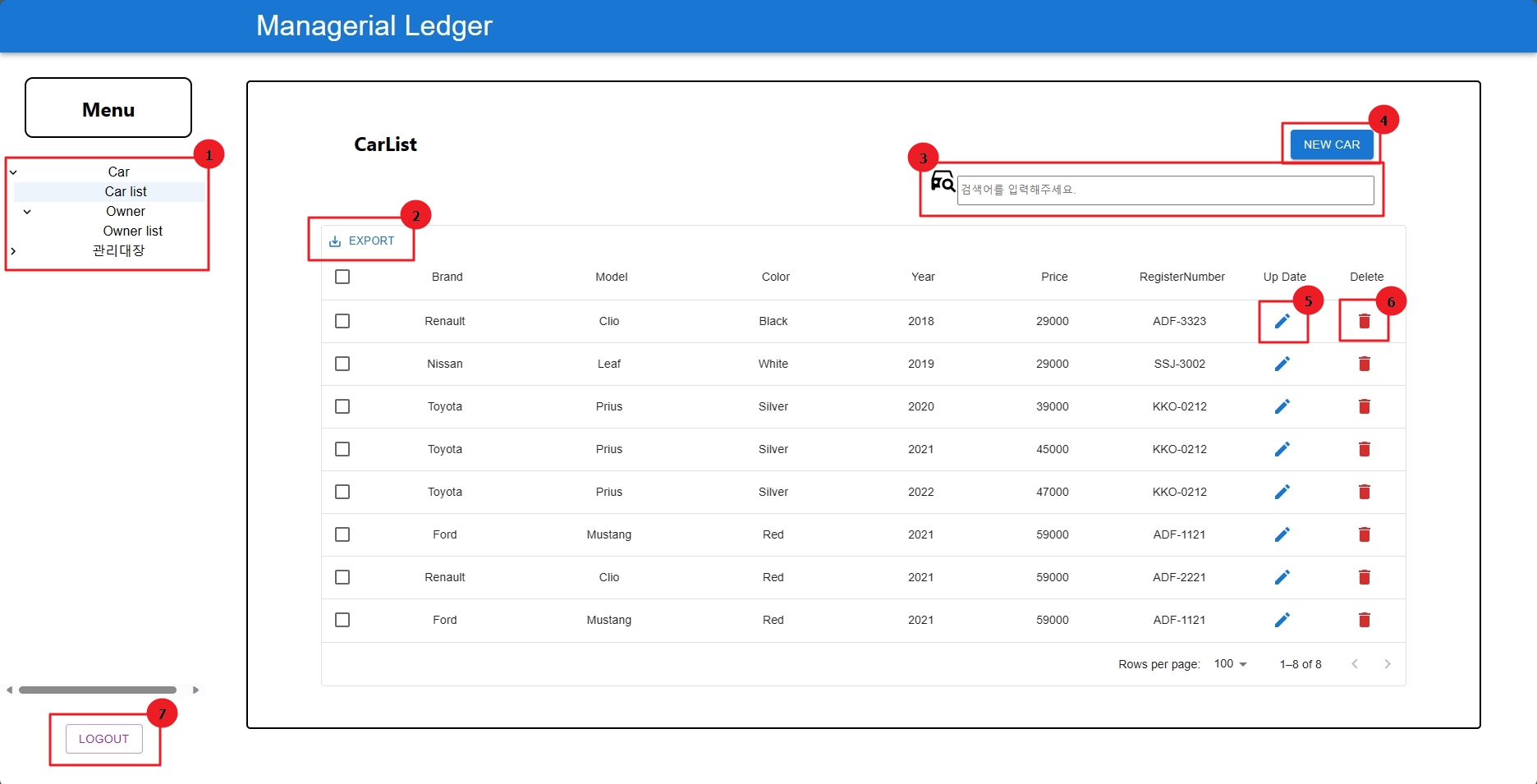Click the Nissan brand cell

[445, 364]
